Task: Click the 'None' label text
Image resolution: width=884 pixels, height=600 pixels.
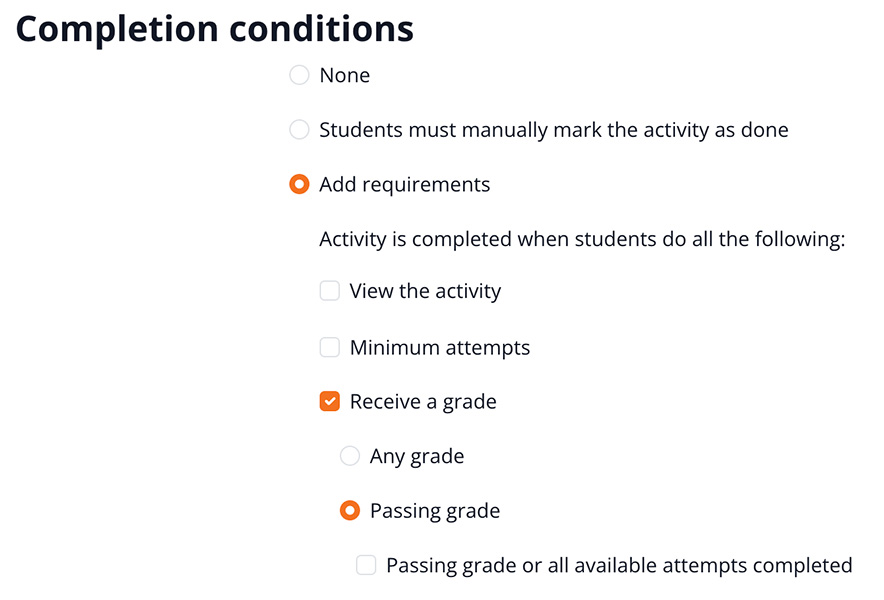Action: pos(344,75)
